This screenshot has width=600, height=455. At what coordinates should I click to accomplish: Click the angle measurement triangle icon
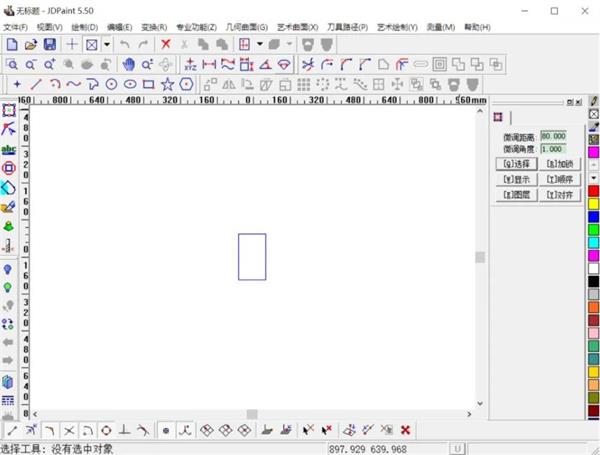[265, 64]
